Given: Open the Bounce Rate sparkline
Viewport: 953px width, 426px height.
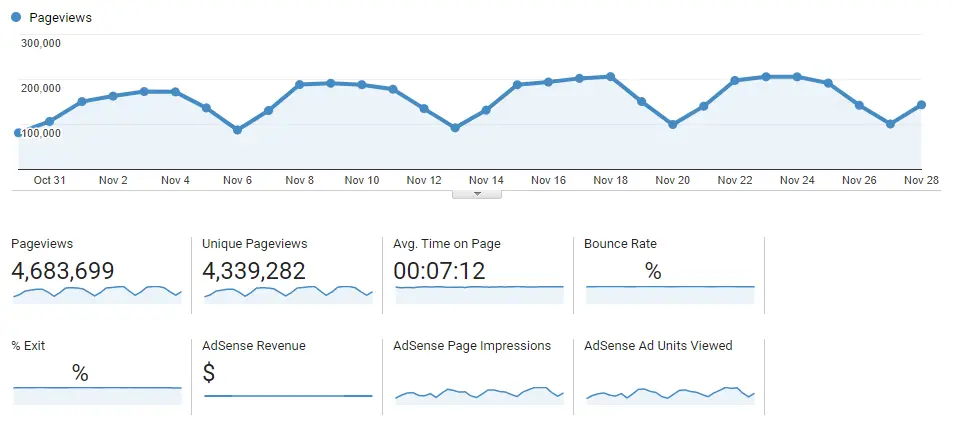Looking at the screenshot, I should [x=670, y=295].
